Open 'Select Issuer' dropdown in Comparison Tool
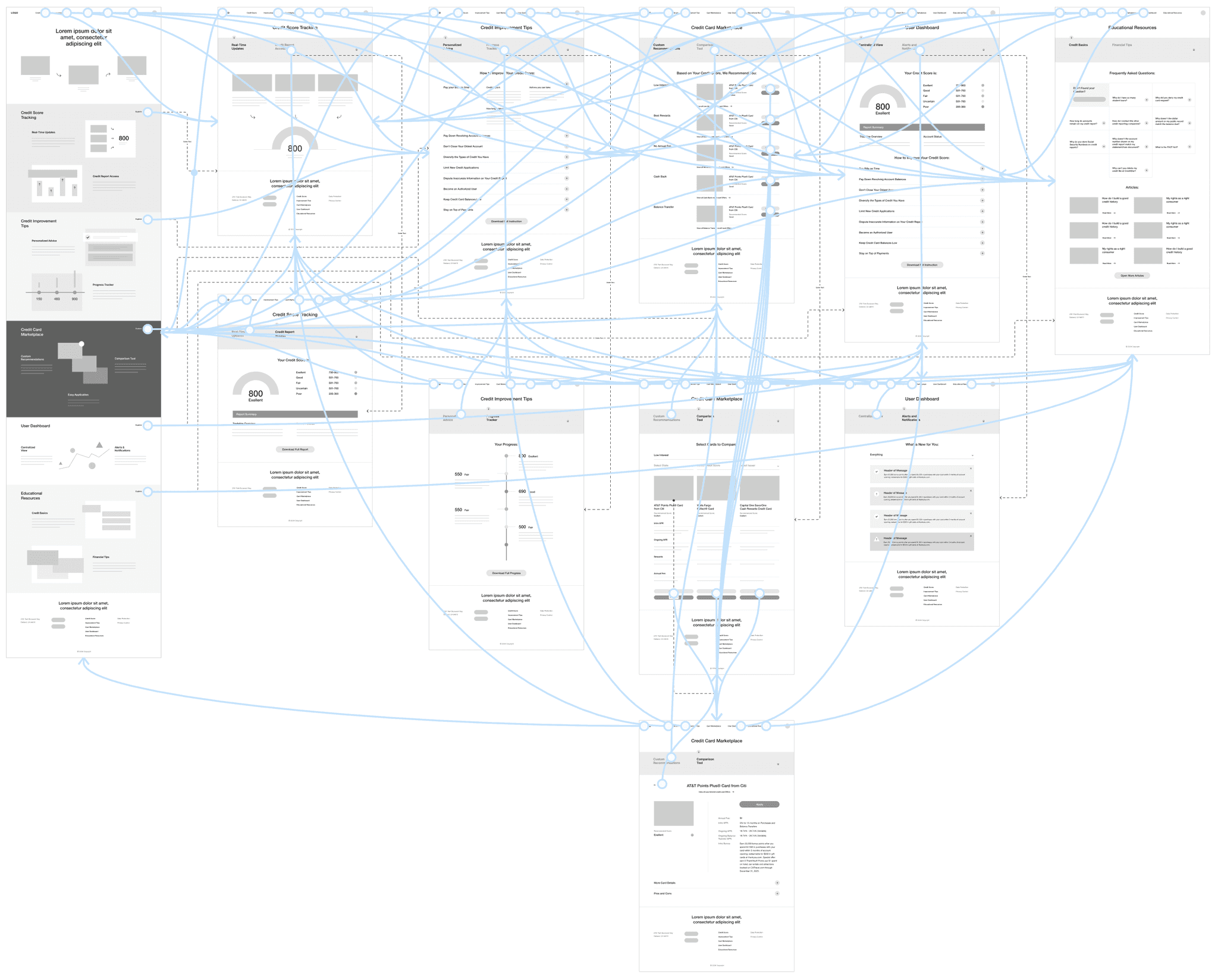The image size is (1218, 980). (x=759, y=466)
